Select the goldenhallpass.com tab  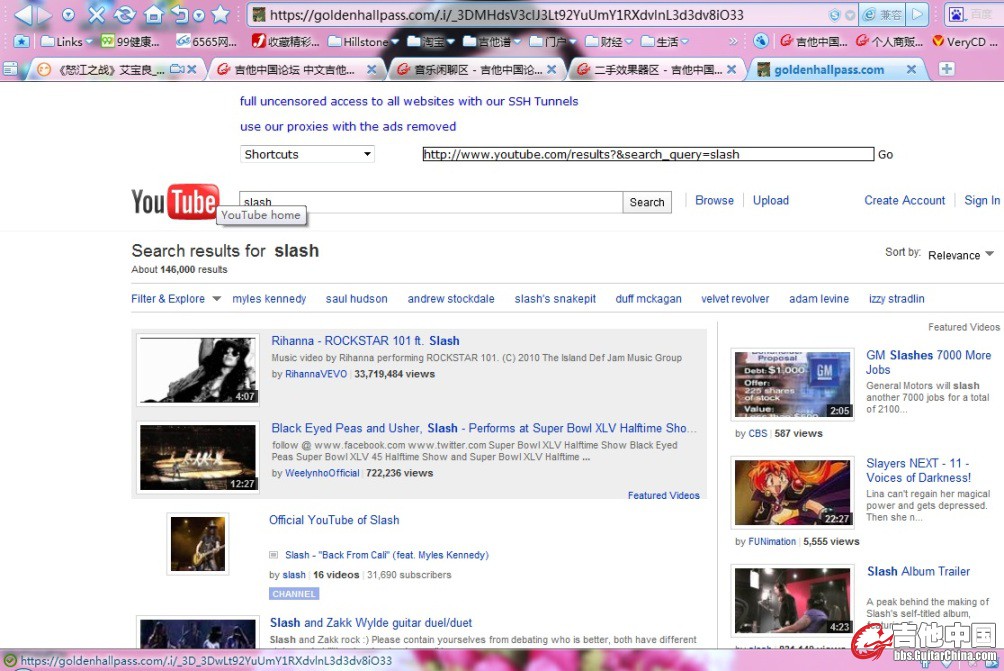pos(829,69)
